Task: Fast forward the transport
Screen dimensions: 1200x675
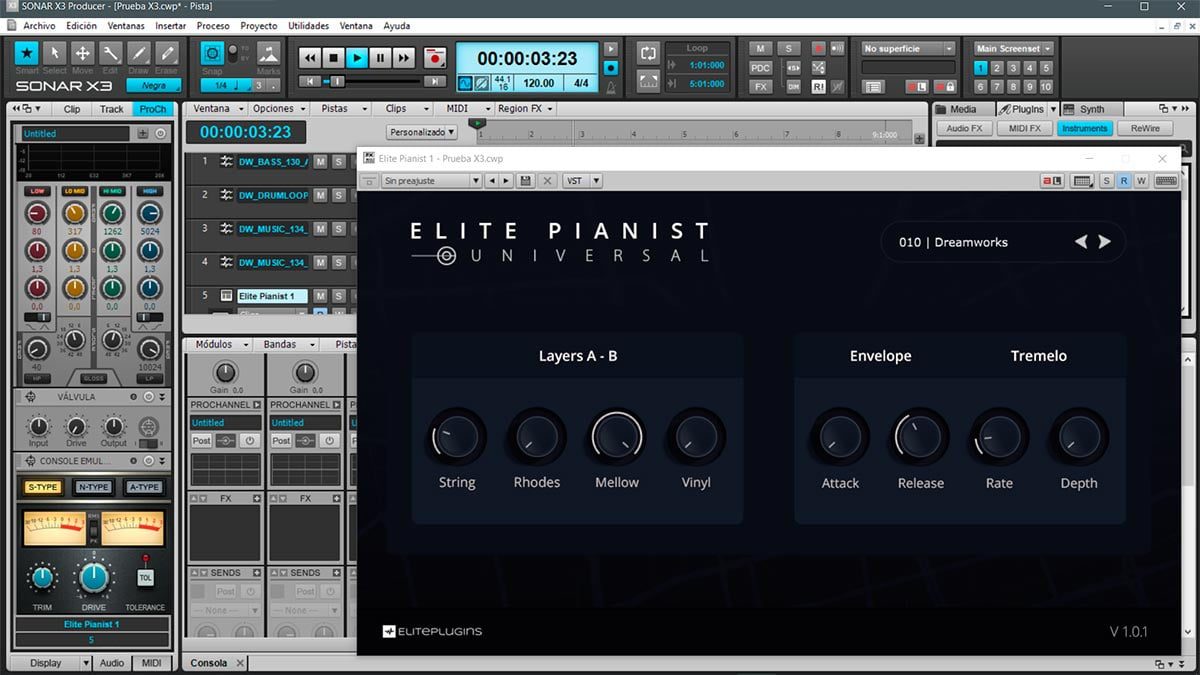Action: (x=403, y=59)
